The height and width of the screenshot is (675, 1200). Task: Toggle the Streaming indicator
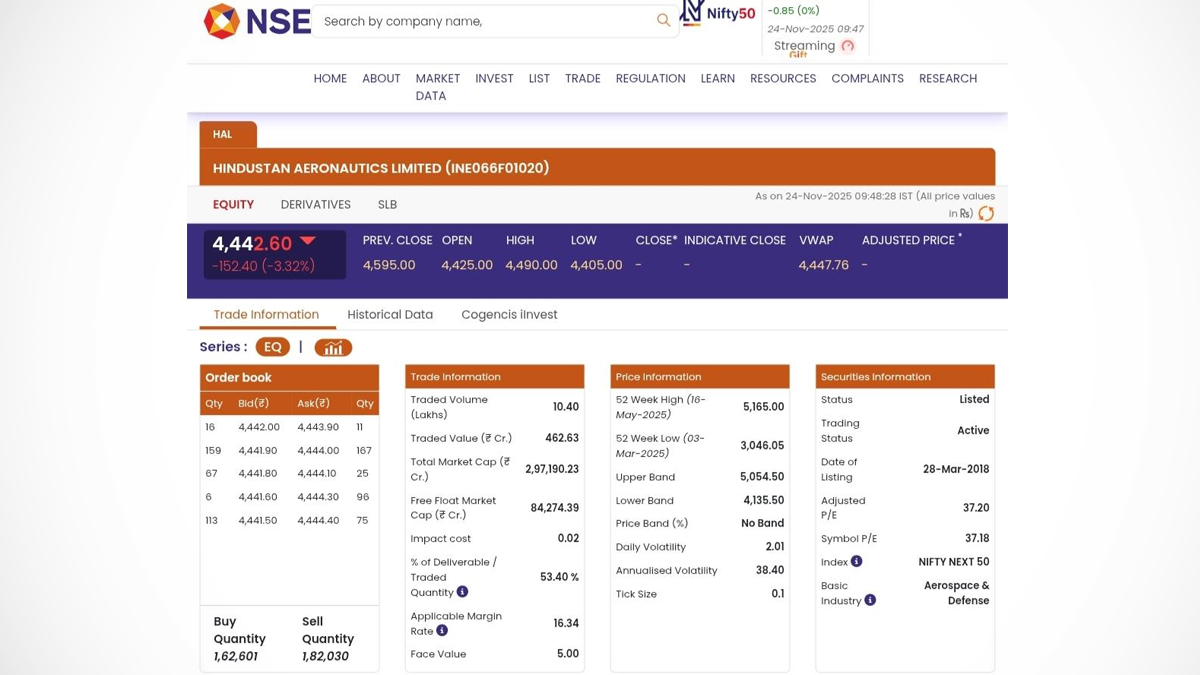(848, 46)
